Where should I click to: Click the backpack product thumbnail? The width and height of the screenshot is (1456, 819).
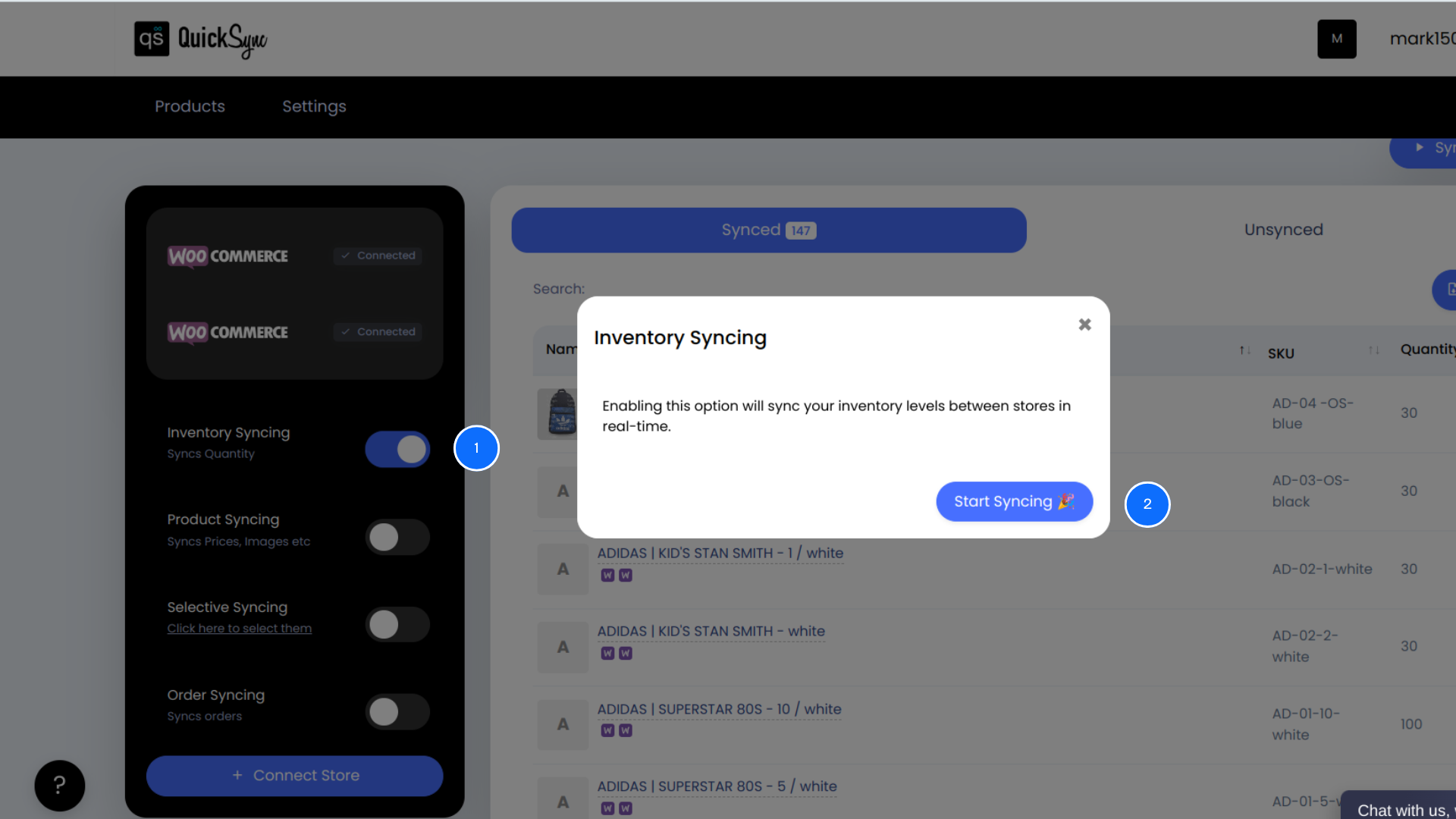[x=561, y=413]
